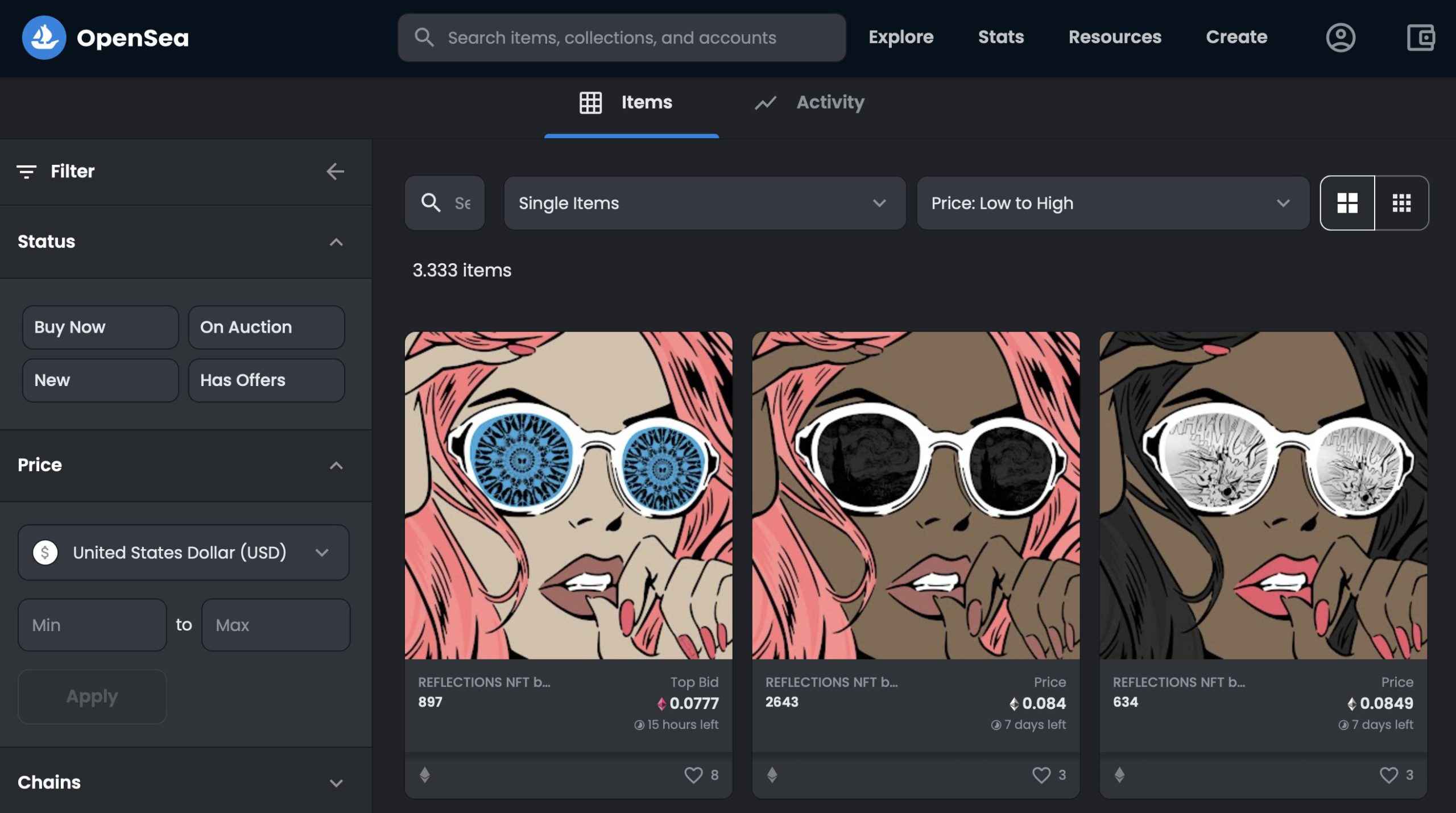Favorite item 897 with heart icon
This screenshot has height=813, width=1456.
coord(693,775)
